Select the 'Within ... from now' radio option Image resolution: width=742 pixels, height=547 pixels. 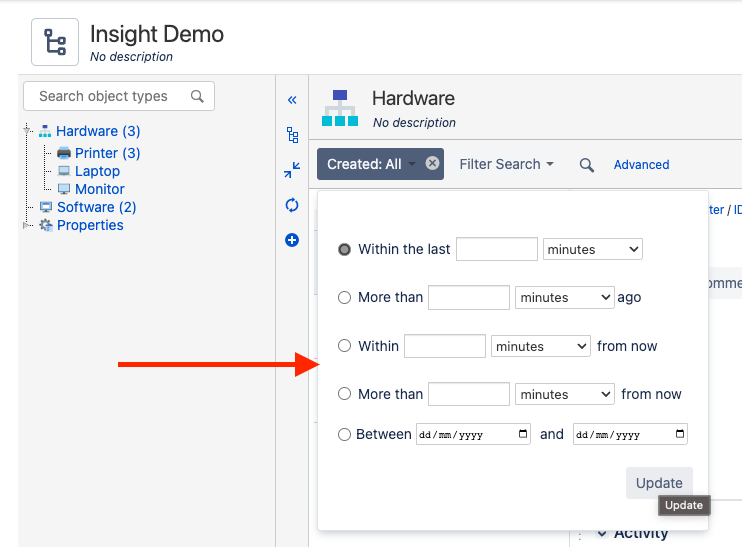point(344,345)
